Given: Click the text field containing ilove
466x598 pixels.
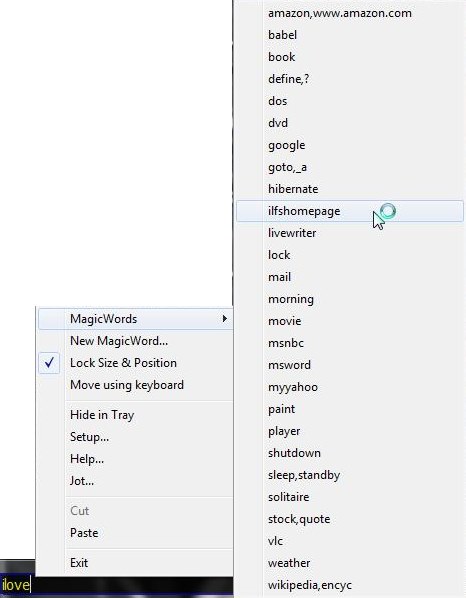Looking at the screenshot, I should tap(116, 585).
